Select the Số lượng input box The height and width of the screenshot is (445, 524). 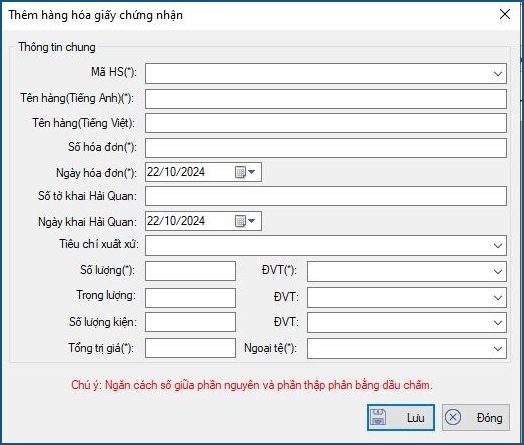(190, 271)
